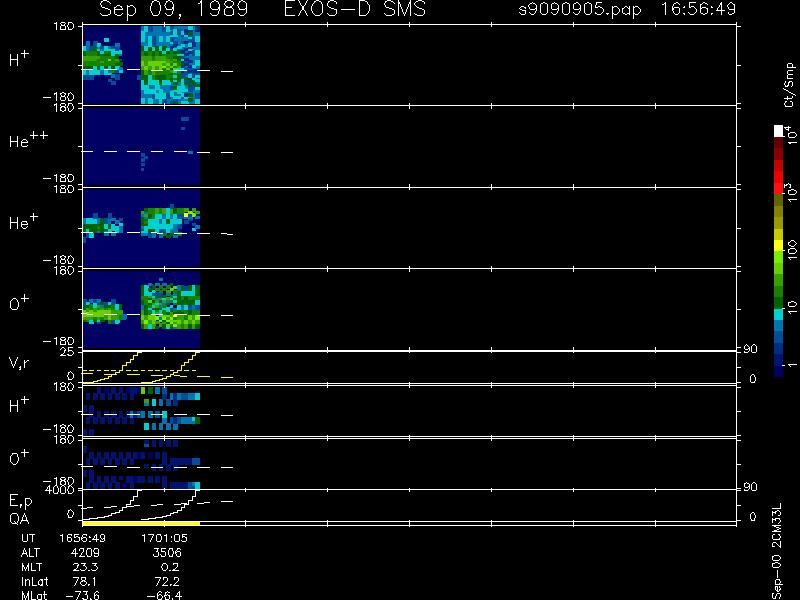Click the "EXOS-D SMS" title text

click(355, 9)
